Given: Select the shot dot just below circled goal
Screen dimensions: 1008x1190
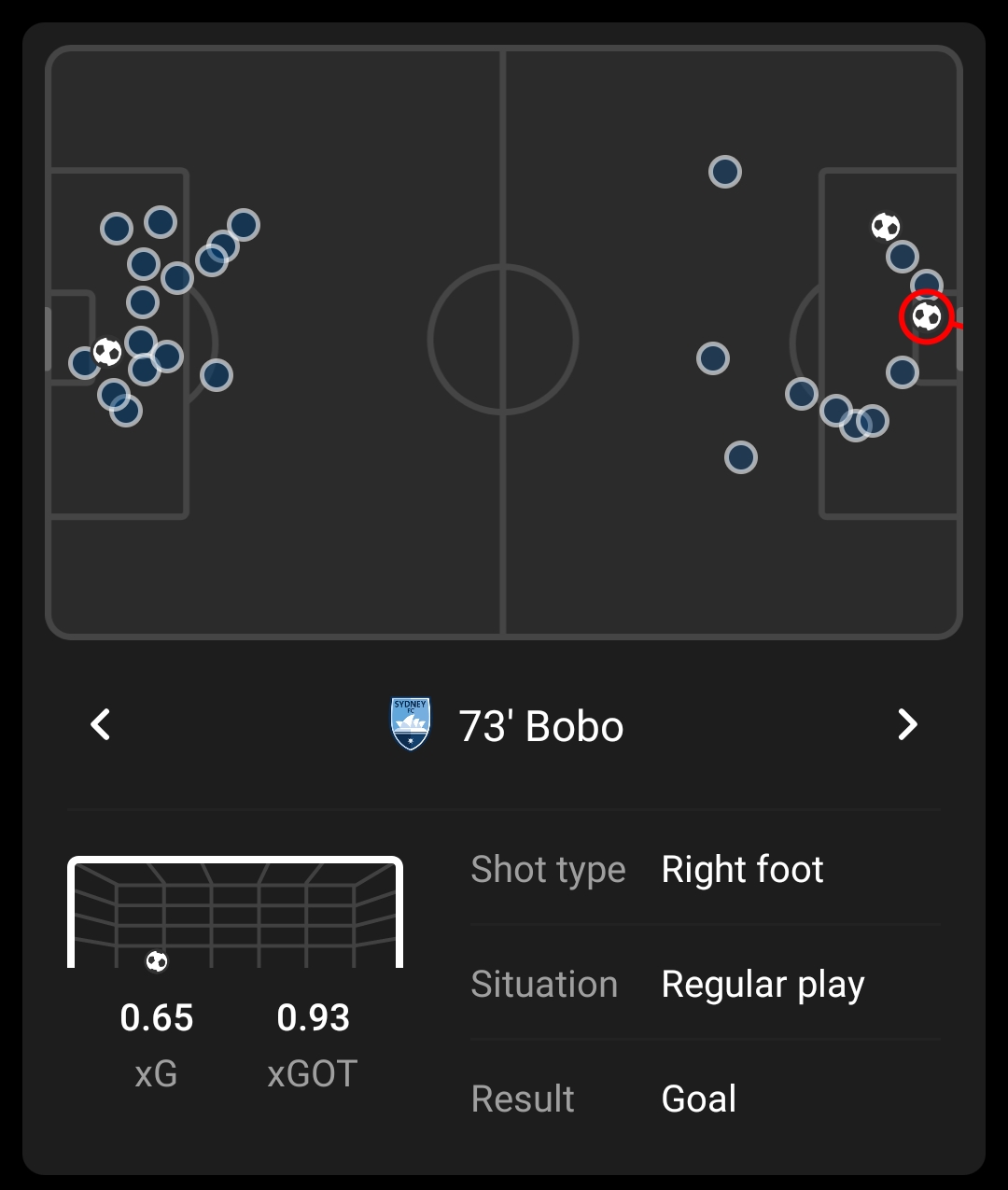Looking at the screenshot, I should click(x=903, y=372).
